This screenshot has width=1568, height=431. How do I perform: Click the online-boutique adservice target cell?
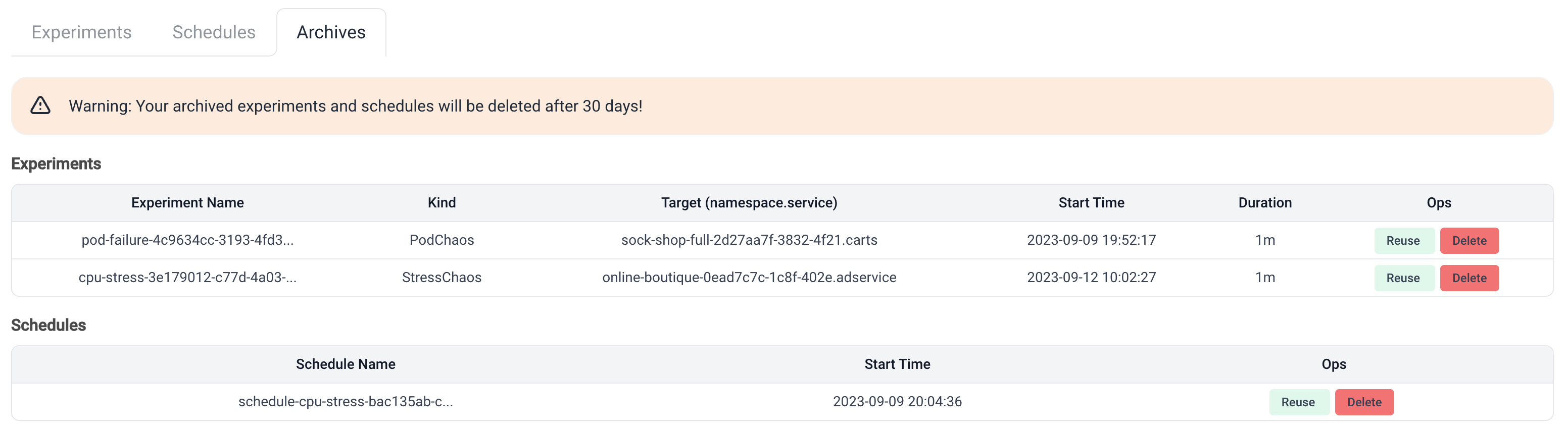(749, 277)
